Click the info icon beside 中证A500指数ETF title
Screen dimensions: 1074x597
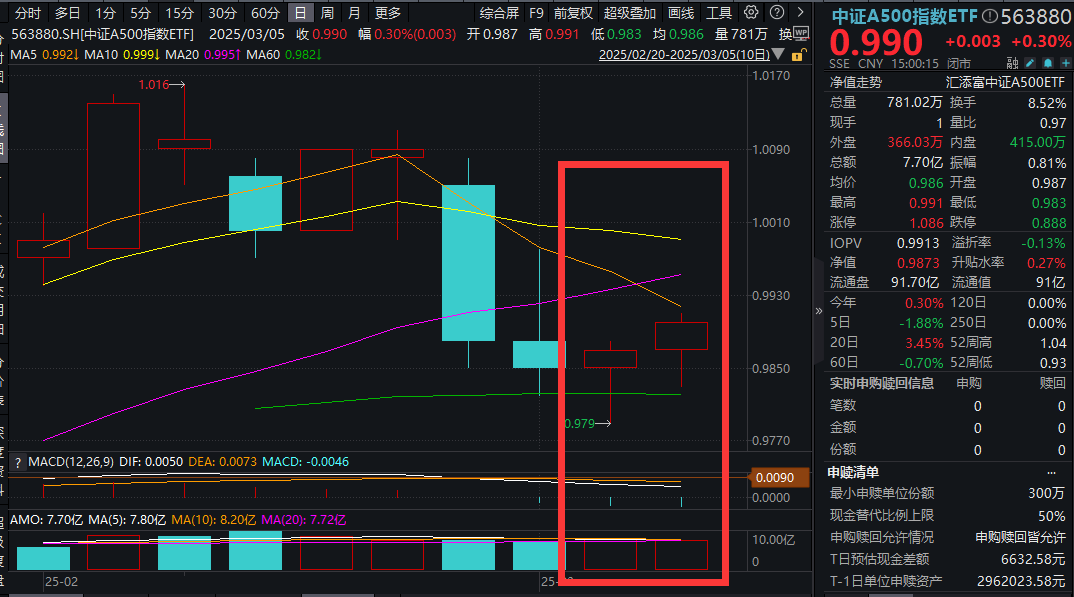pyautogui.click(x=990, y=16)
